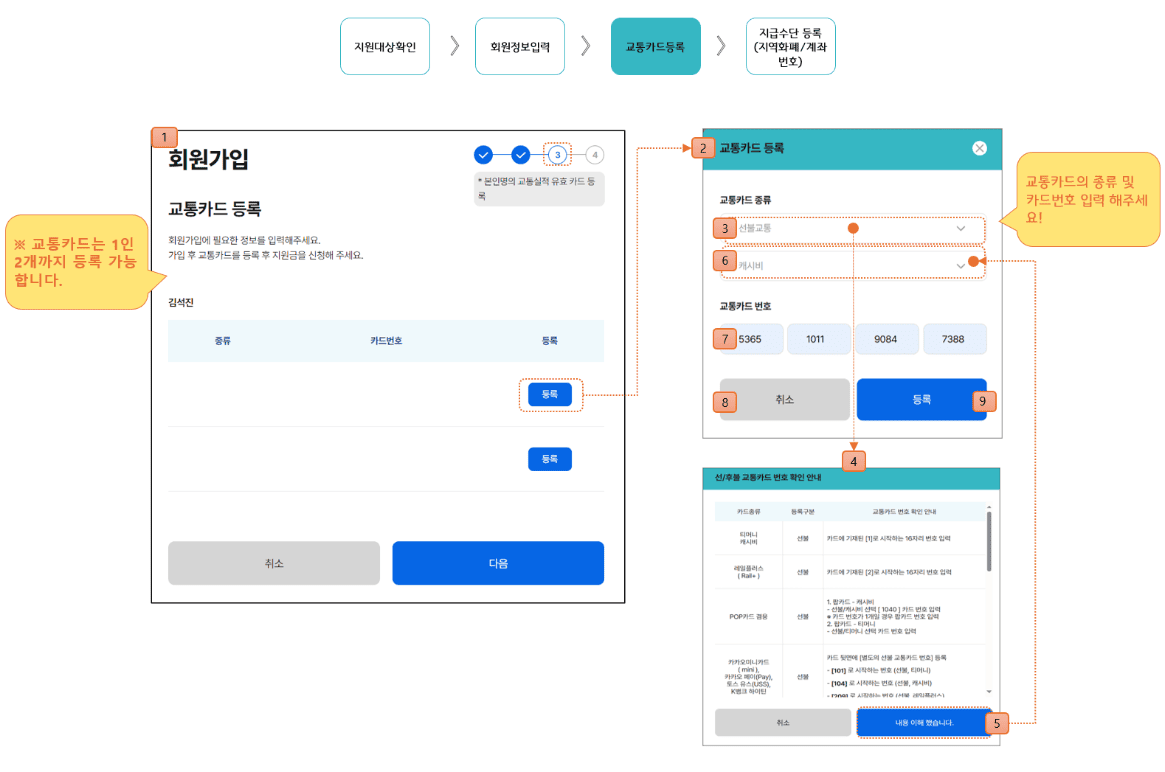Click the chevron arrow between 회원정보입력 and 교통카드등록
Screen dimensions: 1165x772
coord(586,46)
